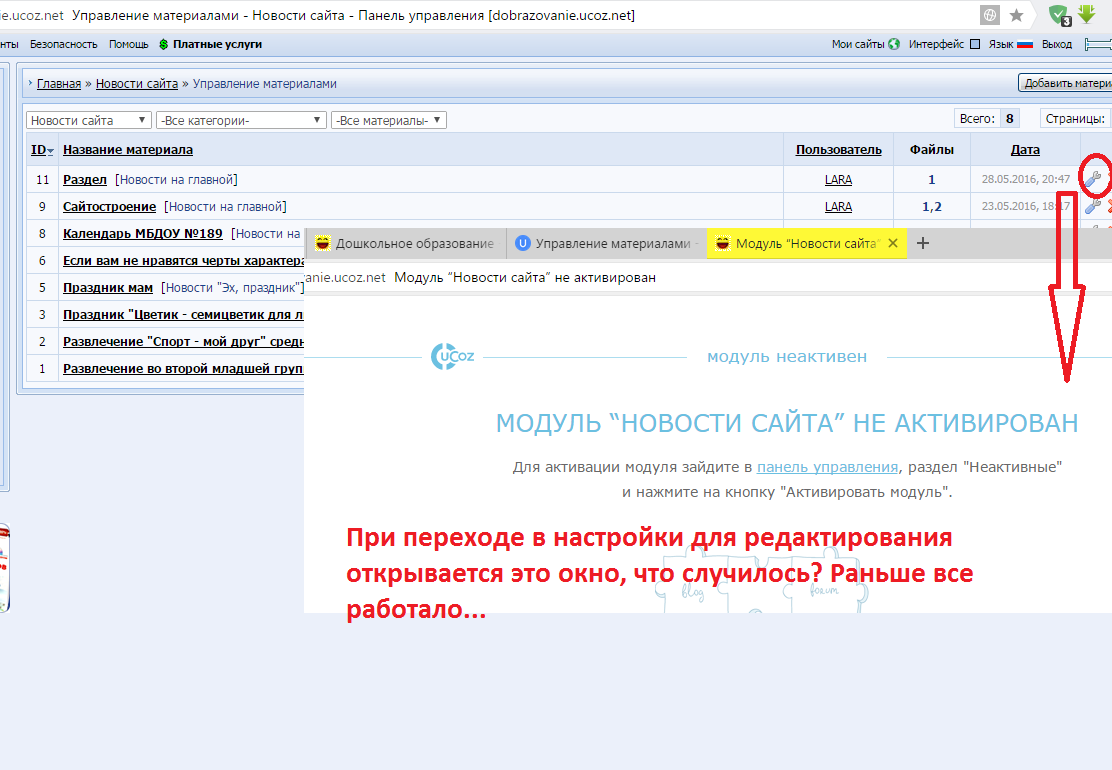Click the Всего: 8 total counter
1112x770 pixels.
point(986,118)
